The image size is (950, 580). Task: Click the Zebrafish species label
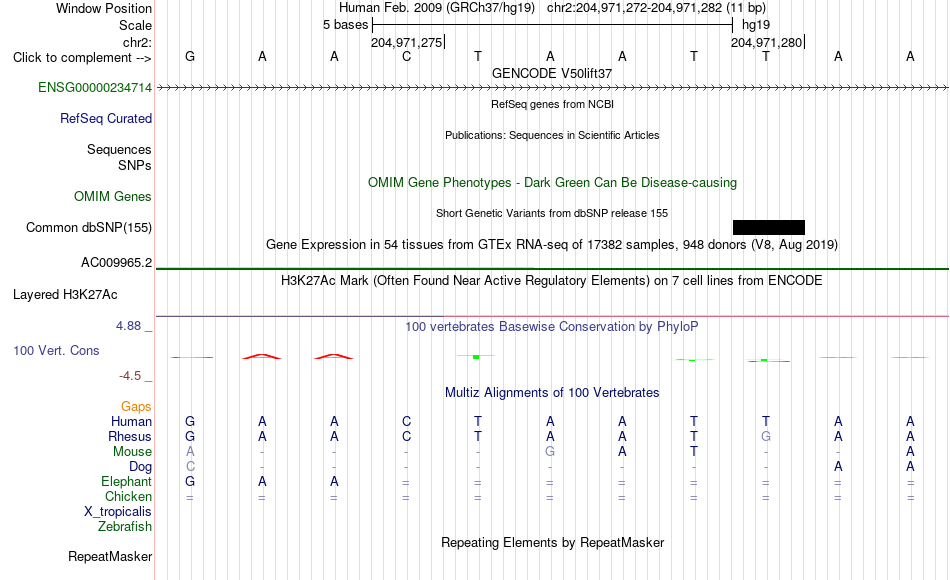coord(125,526)
